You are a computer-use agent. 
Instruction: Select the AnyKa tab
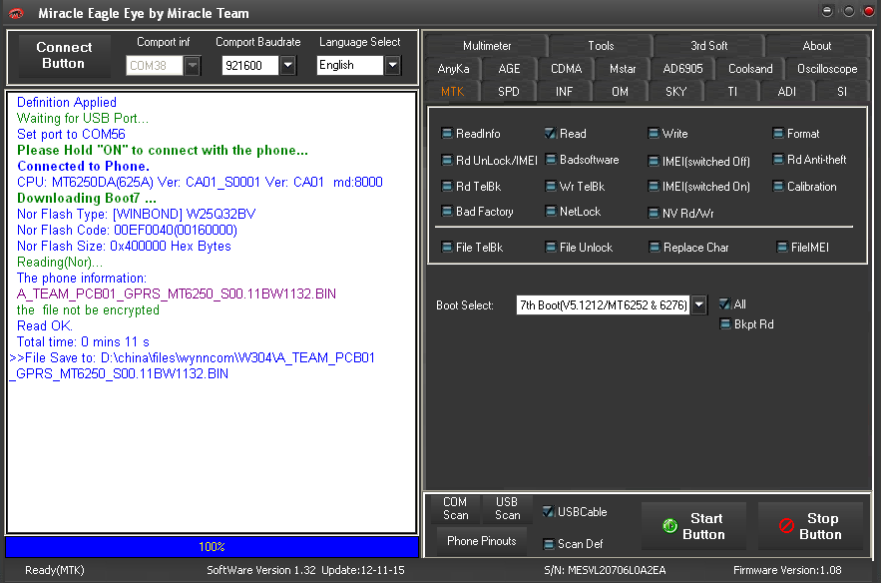(453, 69)
